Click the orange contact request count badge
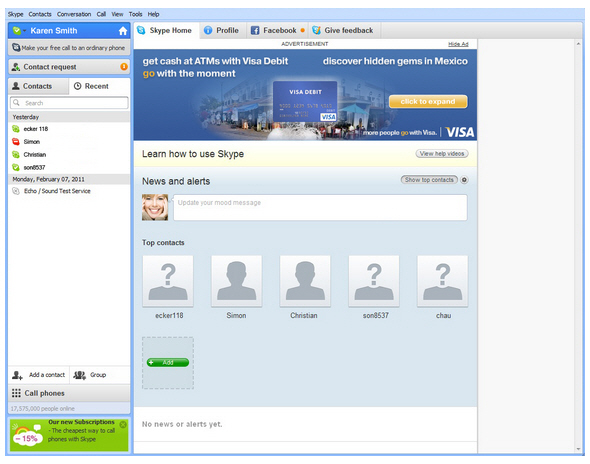This screenshot has width=590, height=464. pos(124,67)
